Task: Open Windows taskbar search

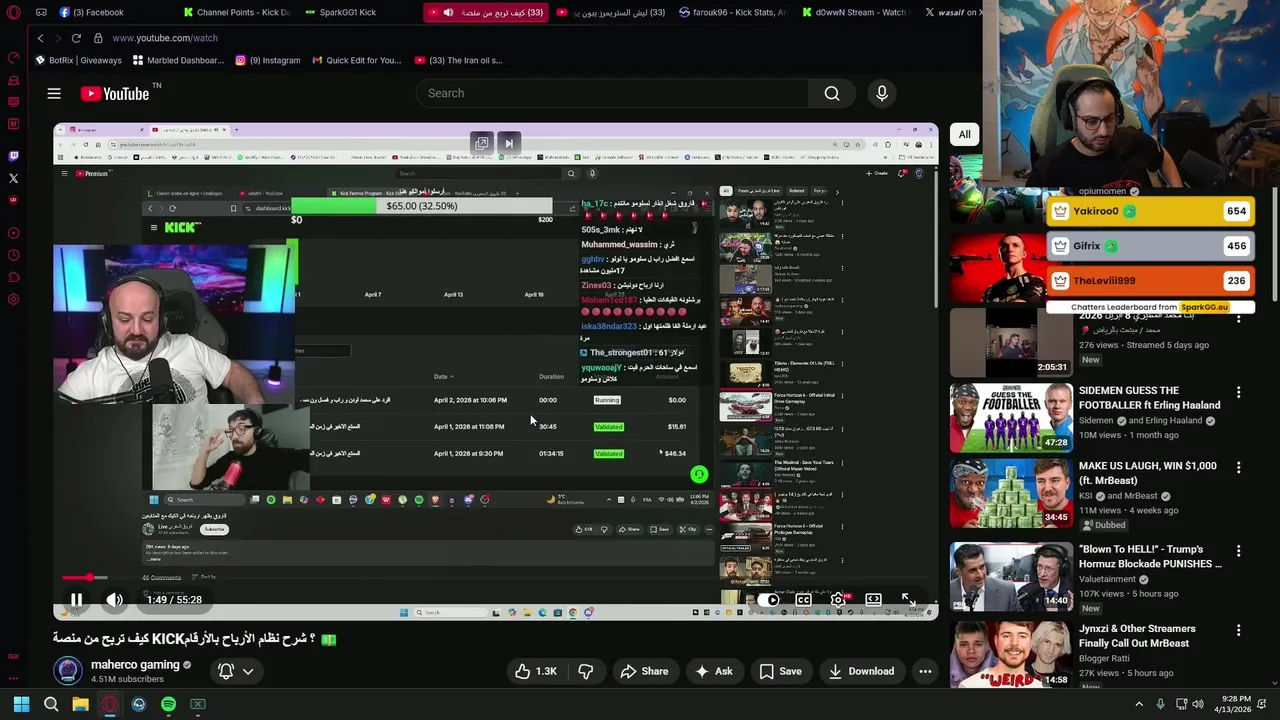Action: coord(51,704)
